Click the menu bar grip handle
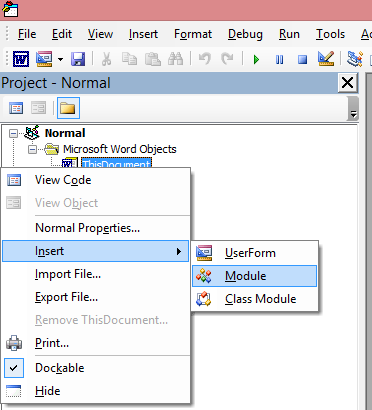This screenshot has width=372, height=410. click(7, 34)
